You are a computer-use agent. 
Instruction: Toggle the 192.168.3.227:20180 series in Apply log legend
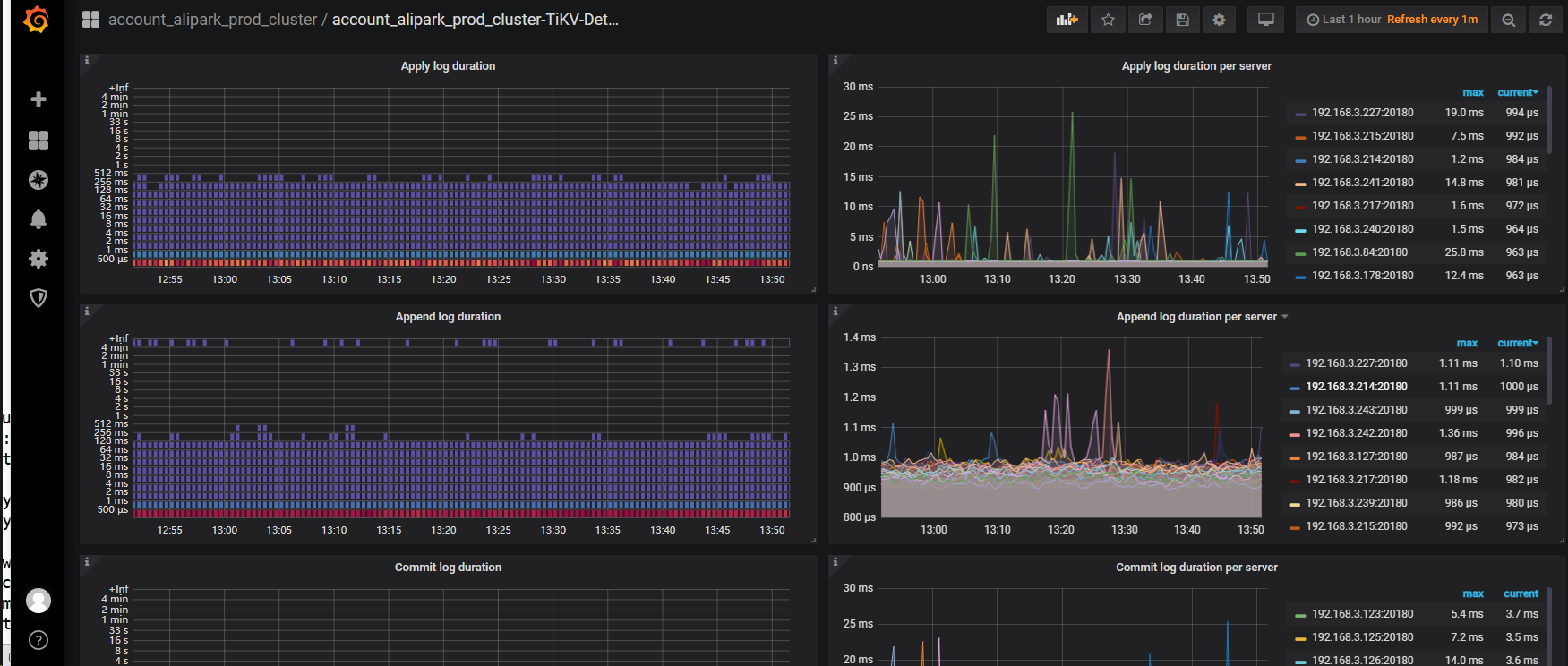1362,113
